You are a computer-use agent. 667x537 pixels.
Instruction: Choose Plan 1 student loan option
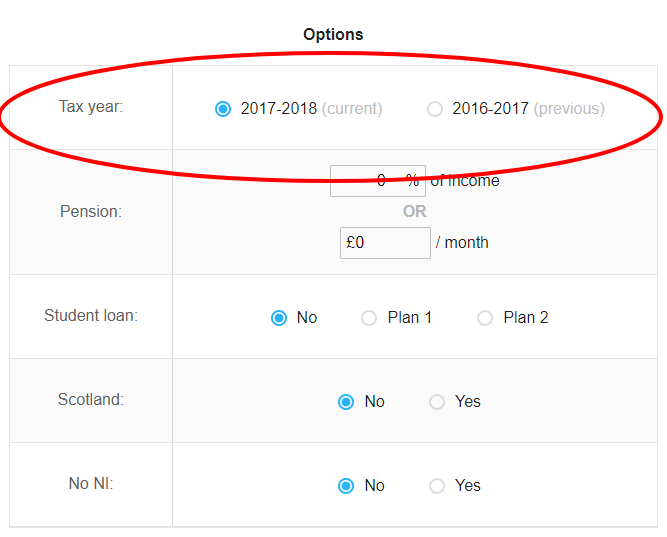pos(369,318)
